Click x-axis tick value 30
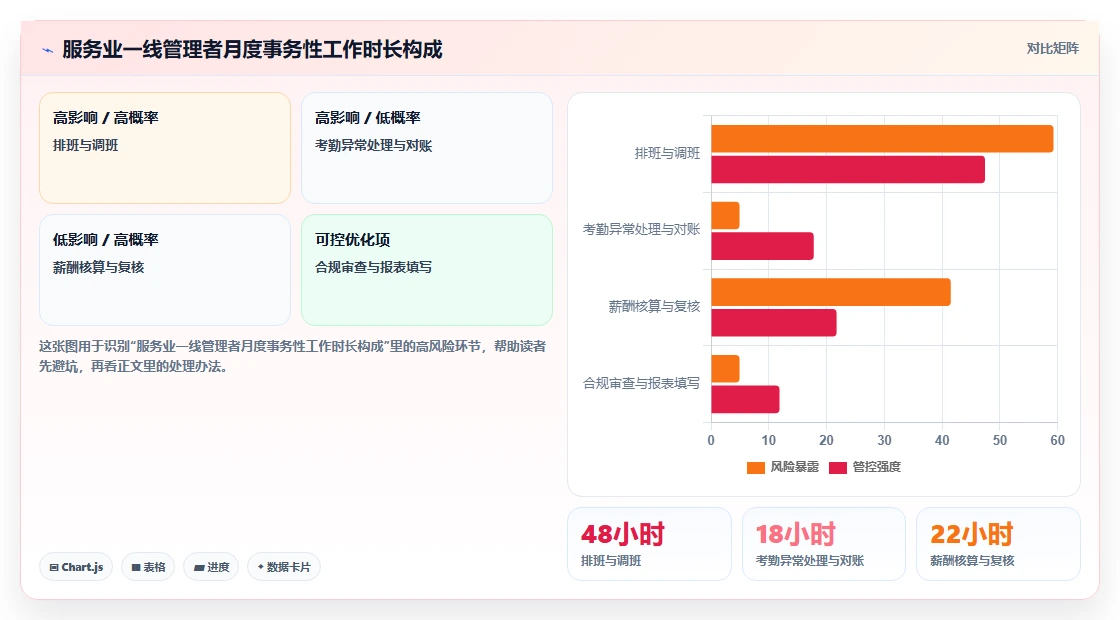This screenshot has height=620, width=1120. tap(884, 441)
